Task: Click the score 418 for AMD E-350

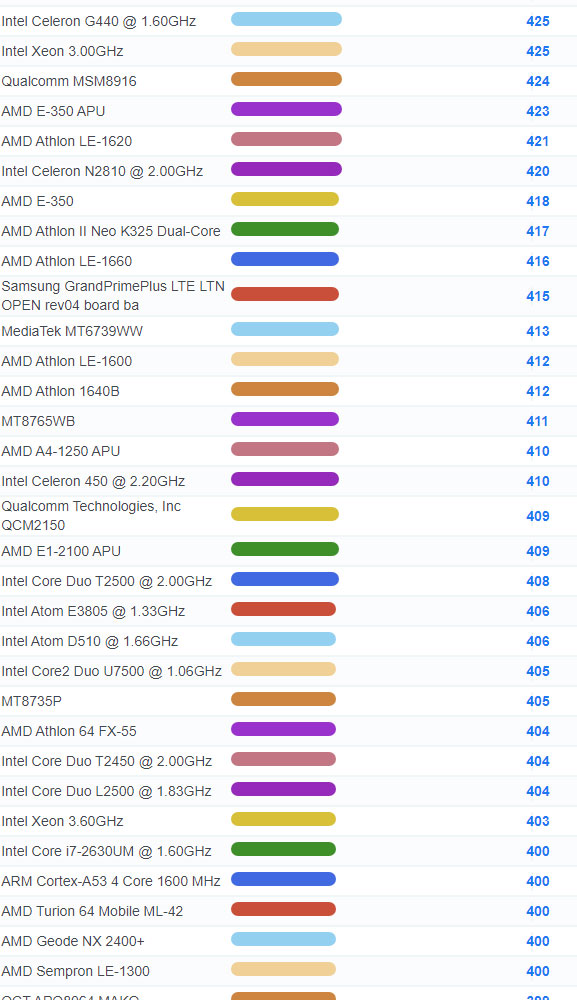Action: pyautogui.click(x=537, y=201)
